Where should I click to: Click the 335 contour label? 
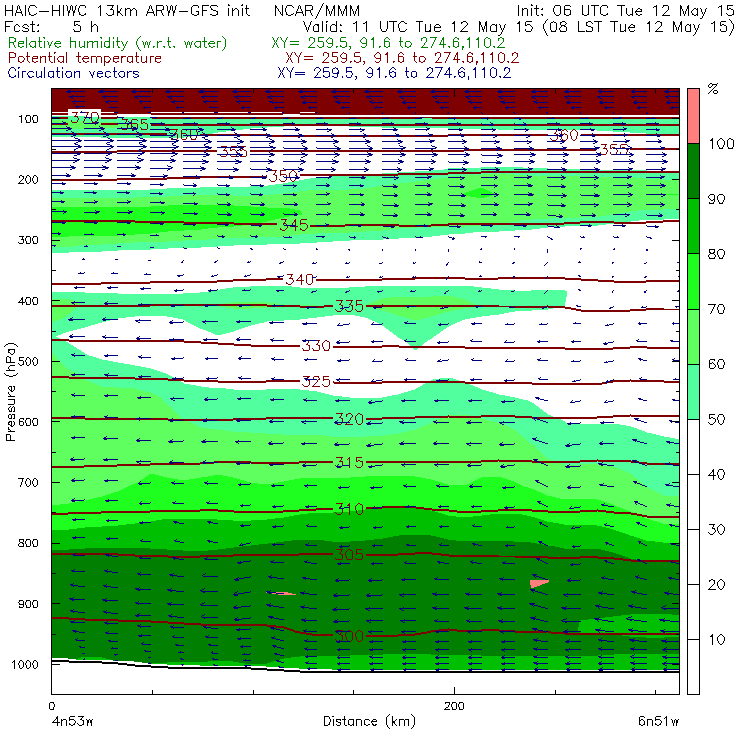click(x=349, y=306)
